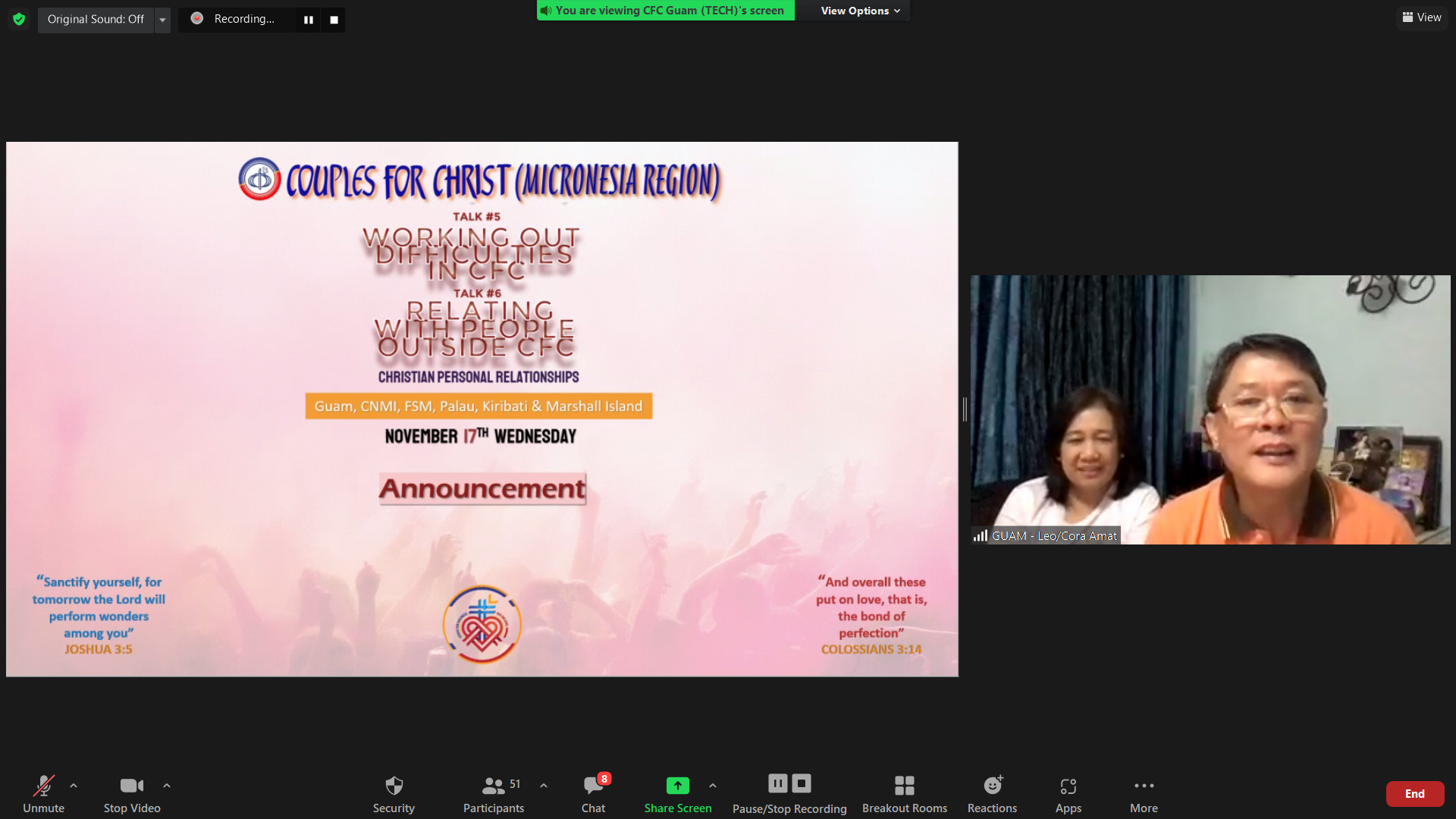Screen dimensions: 1456x819
Task: Stop Video camera toggle
Action: [x=132, y=793]
